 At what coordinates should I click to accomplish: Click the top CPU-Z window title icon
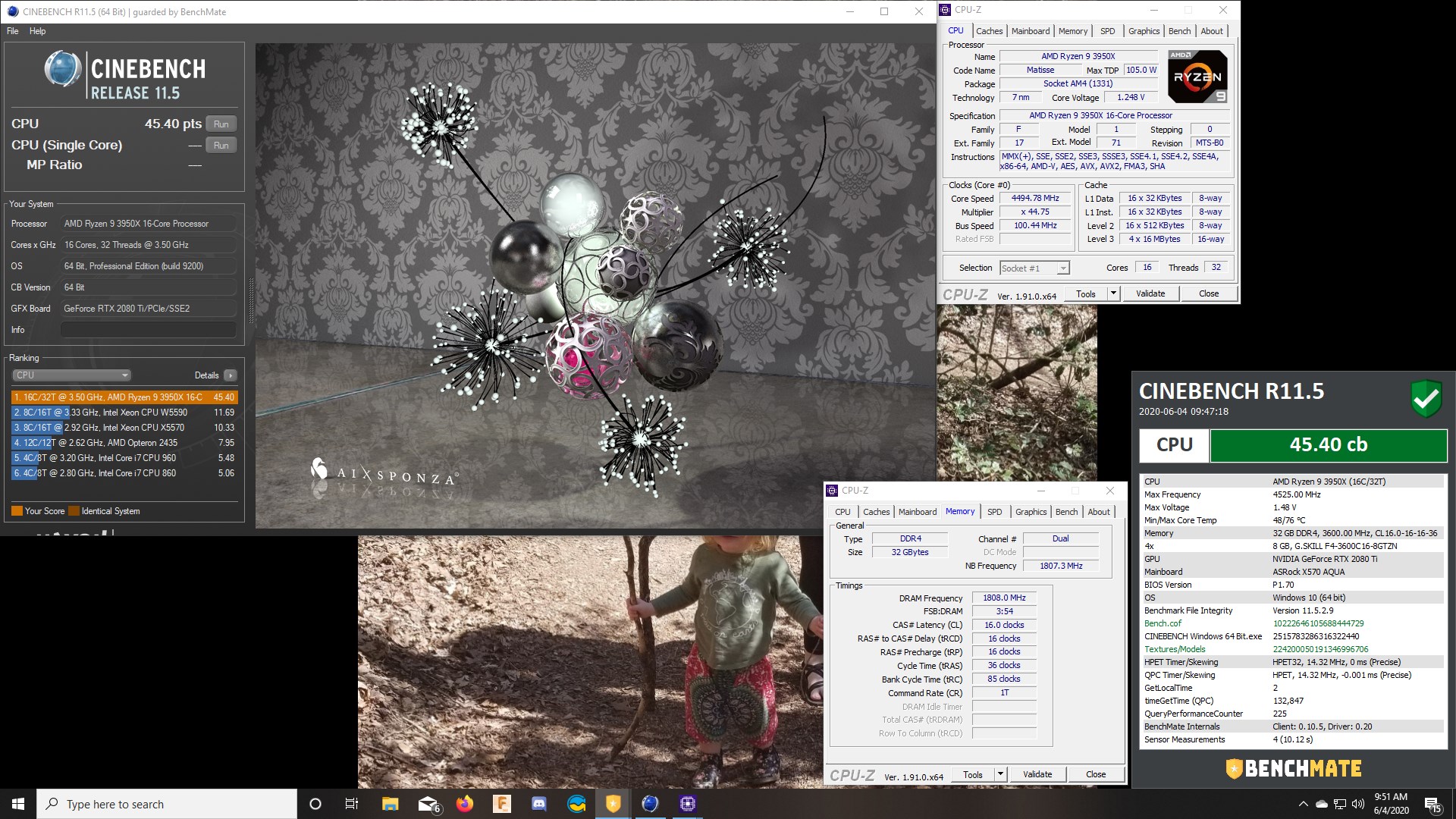[945, 10]
